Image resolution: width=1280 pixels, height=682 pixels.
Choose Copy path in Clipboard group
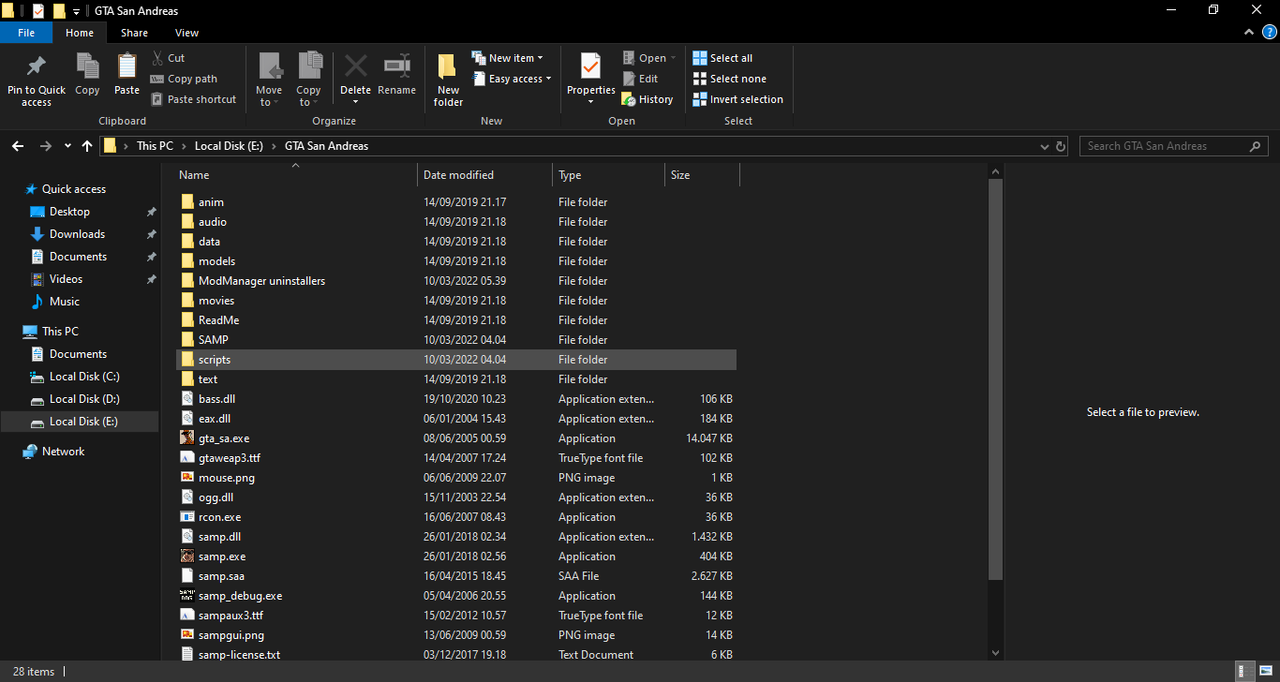tap(184, 79)
